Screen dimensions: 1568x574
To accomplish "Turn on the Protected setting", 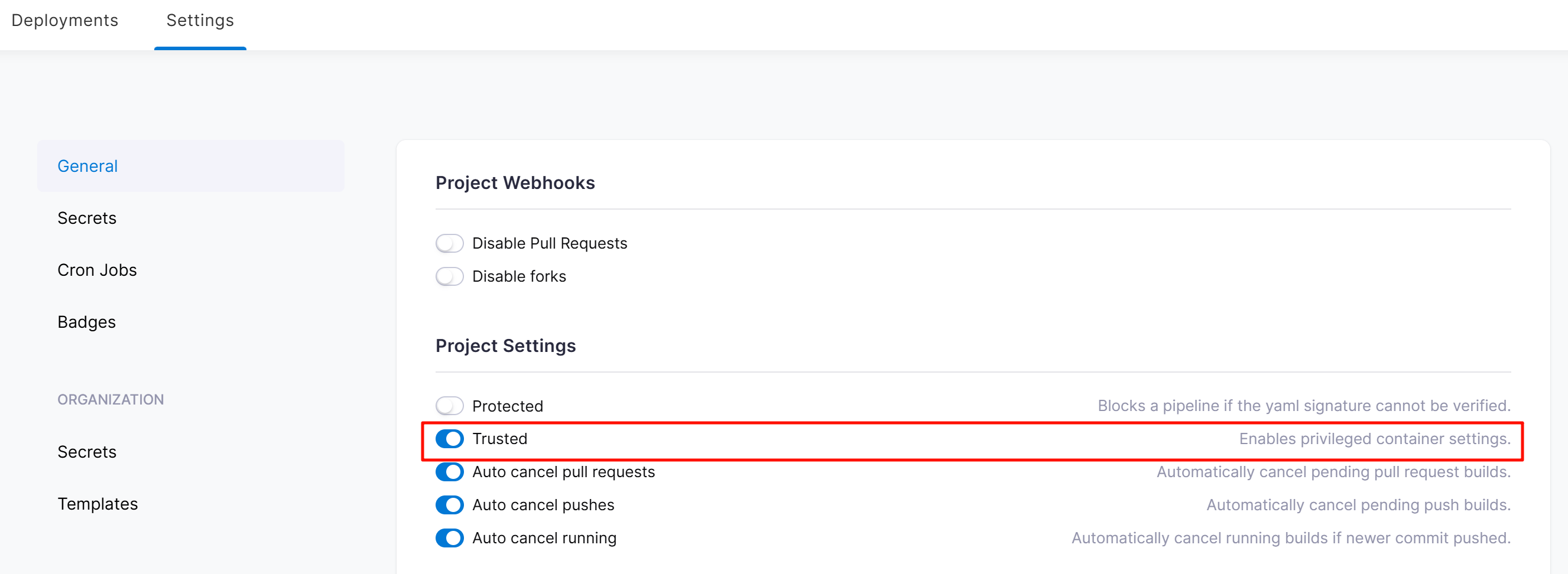I will tap(449, 406).
